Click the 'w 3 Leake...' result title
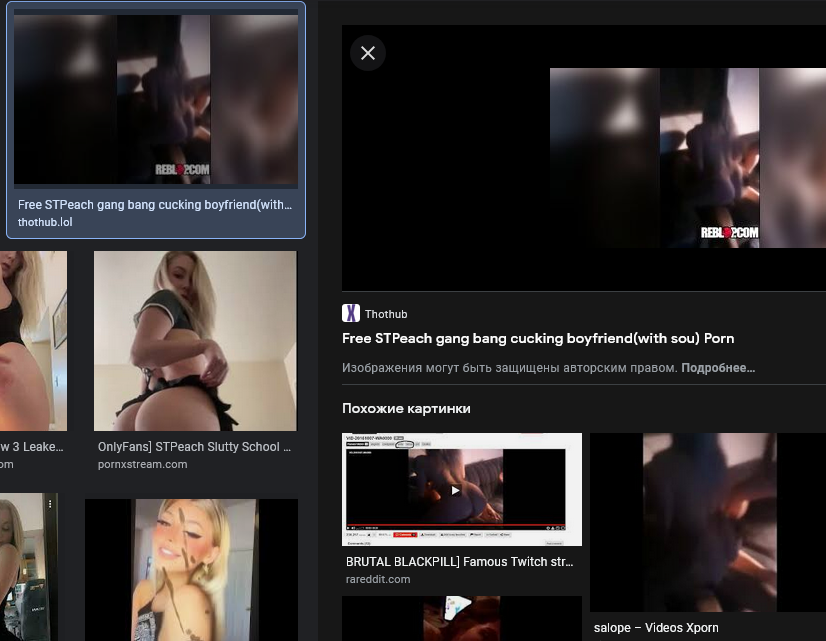This screenshot has width=826, height=641. pyautogui.click(x=32, y=447)
